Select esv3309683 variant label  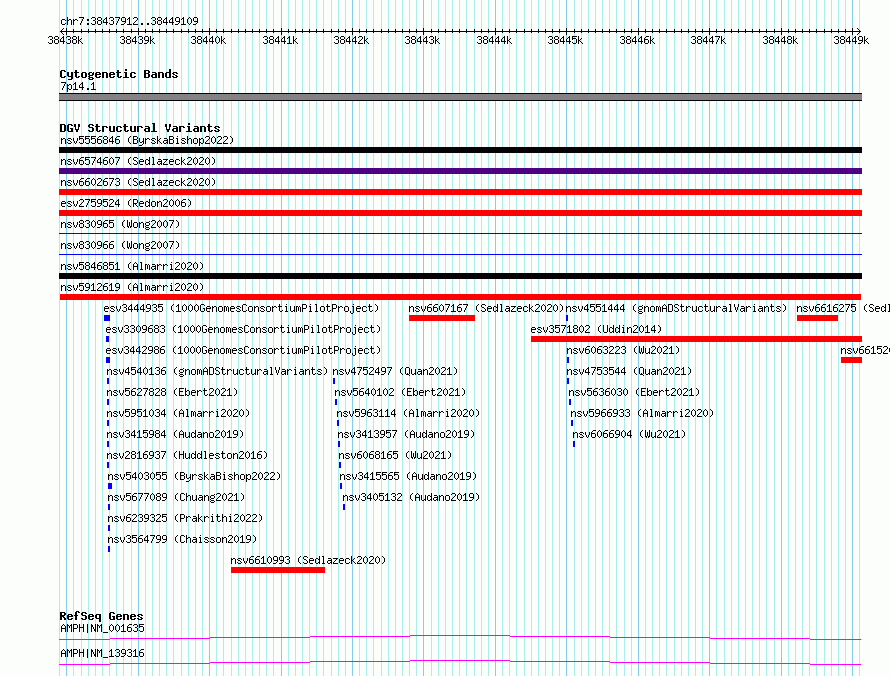tap(243, 329)
